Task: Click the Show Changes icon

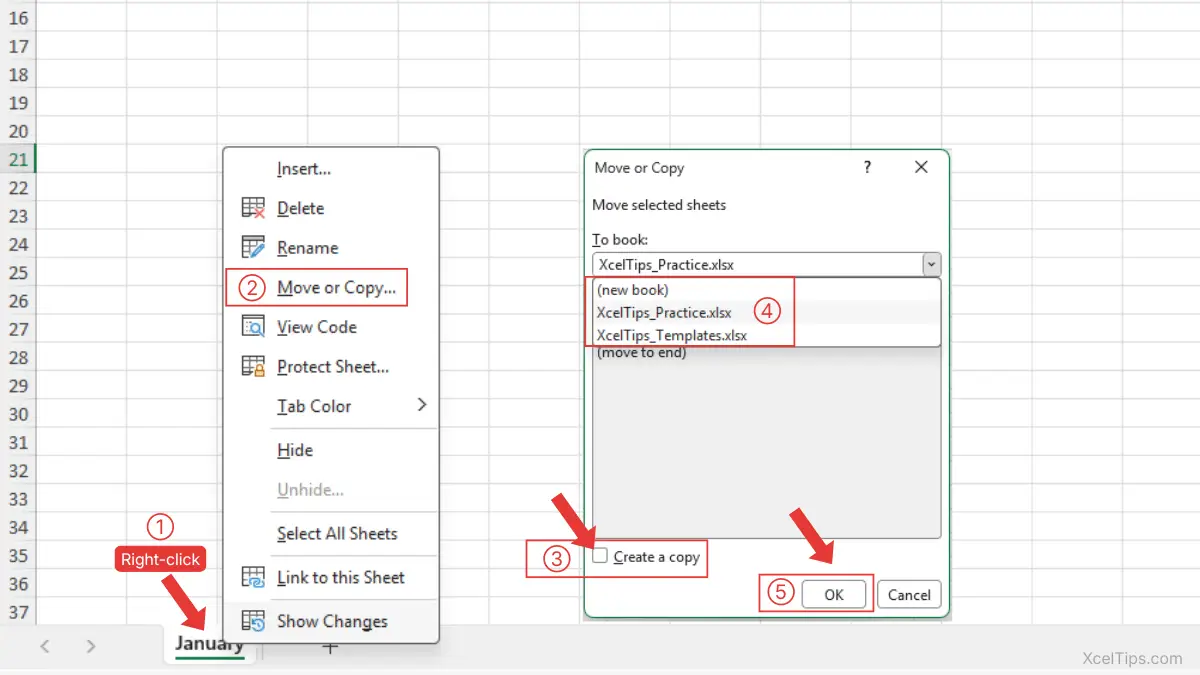Action: [253, 621]
